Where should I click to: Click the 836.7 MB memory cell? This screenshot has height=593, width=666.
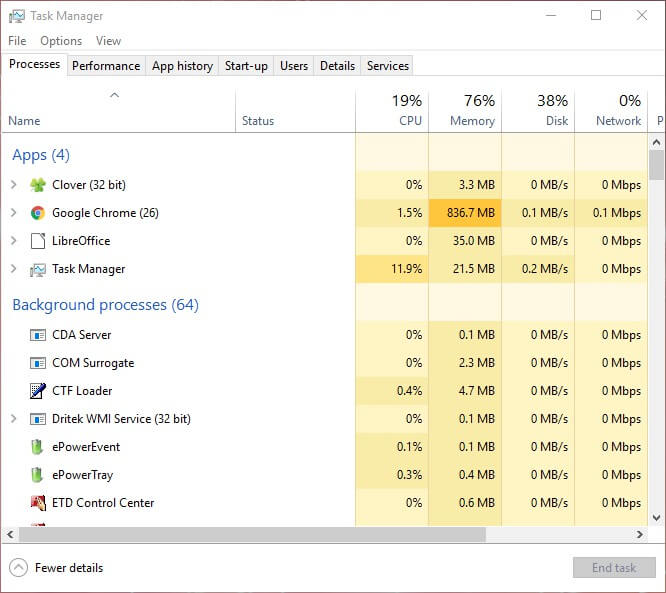point(465,213)
